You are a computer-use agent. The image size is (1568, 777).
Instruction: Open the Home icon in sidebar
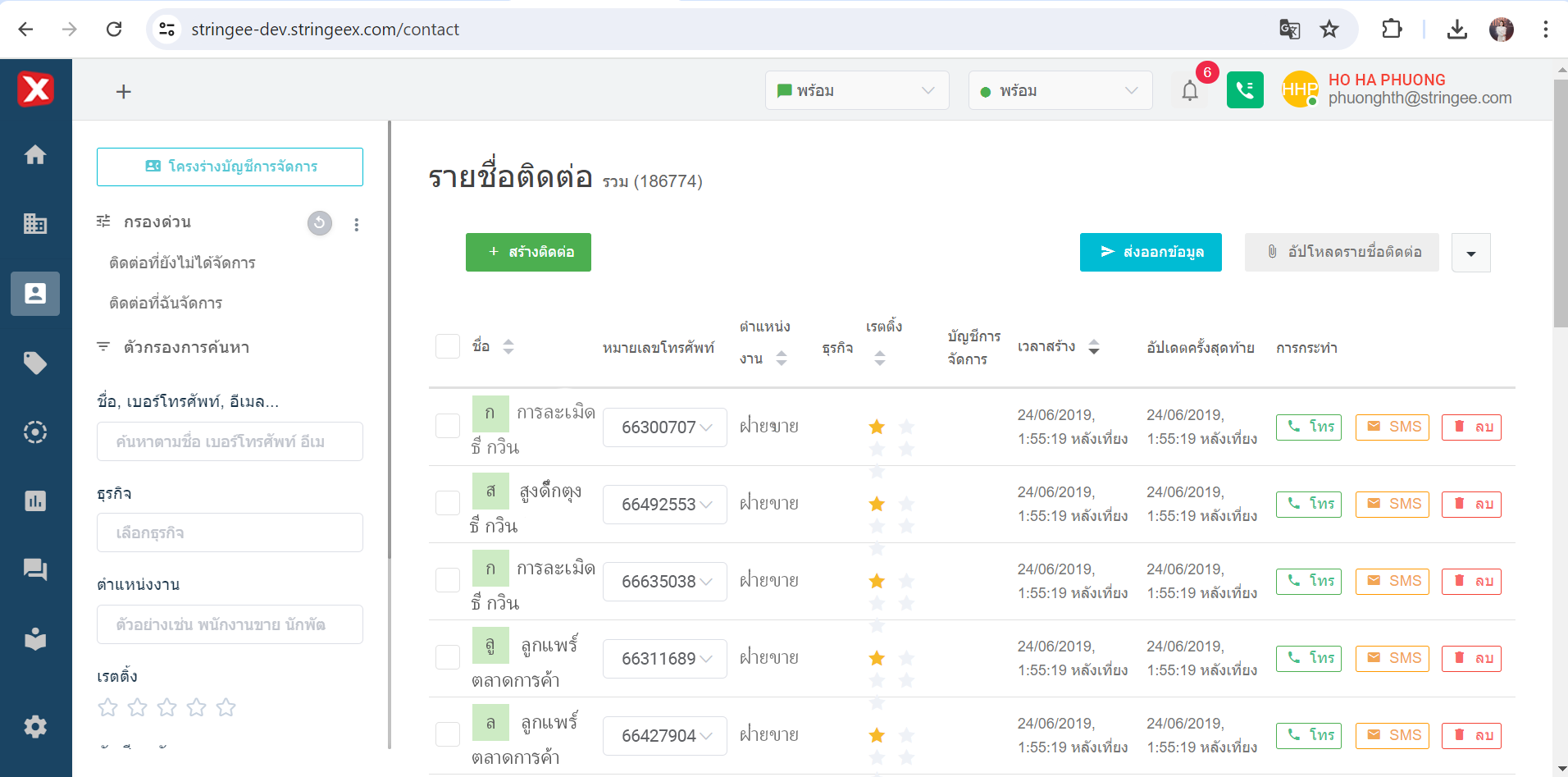(35, 155)
